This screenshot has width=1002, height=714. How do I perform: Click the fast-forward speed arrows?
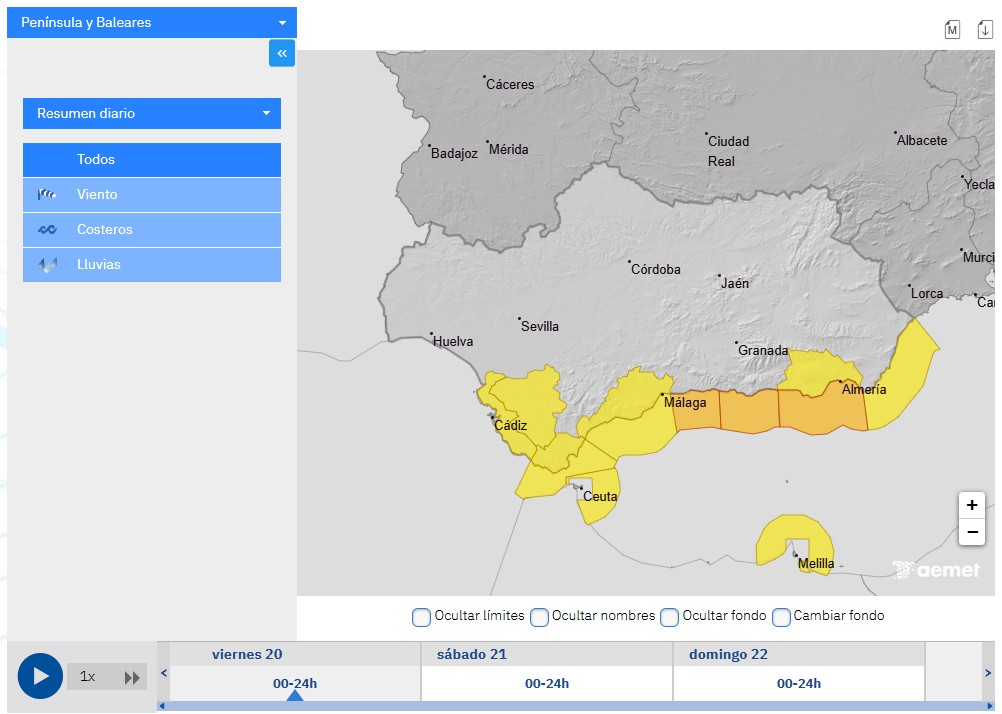click(x=132, y=677)
